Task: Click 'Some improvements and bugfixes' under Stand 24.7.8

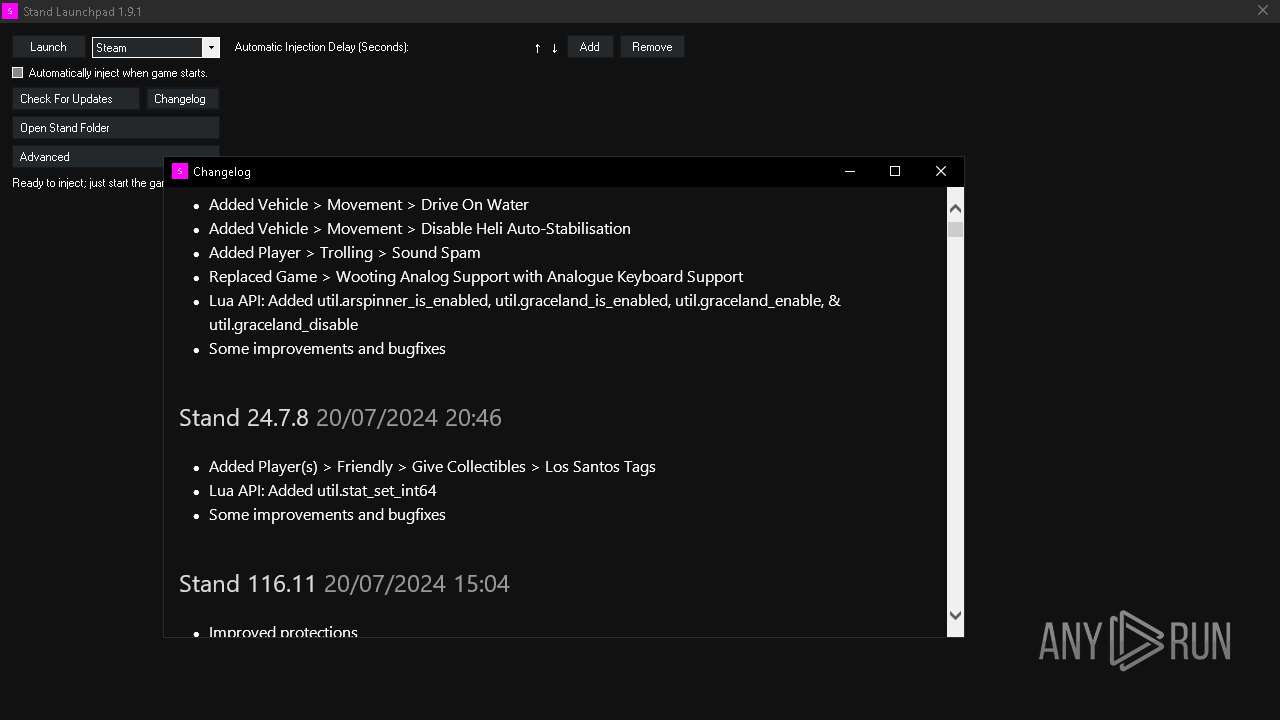Action: point(327,515)
